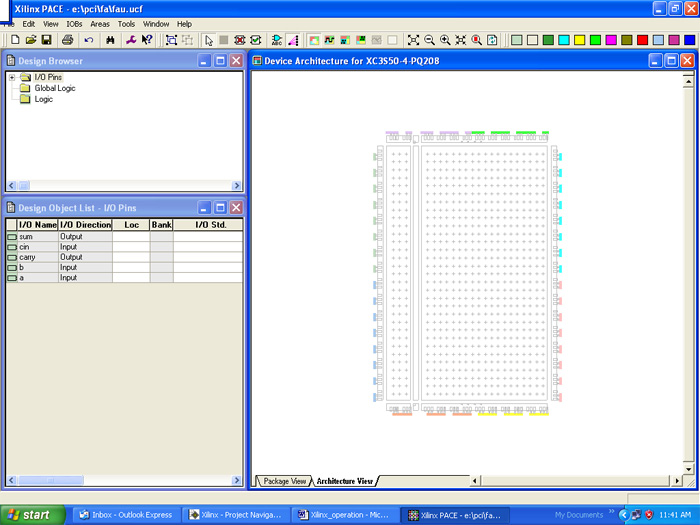Click the Open file folder icon

[x=30, y=40]
